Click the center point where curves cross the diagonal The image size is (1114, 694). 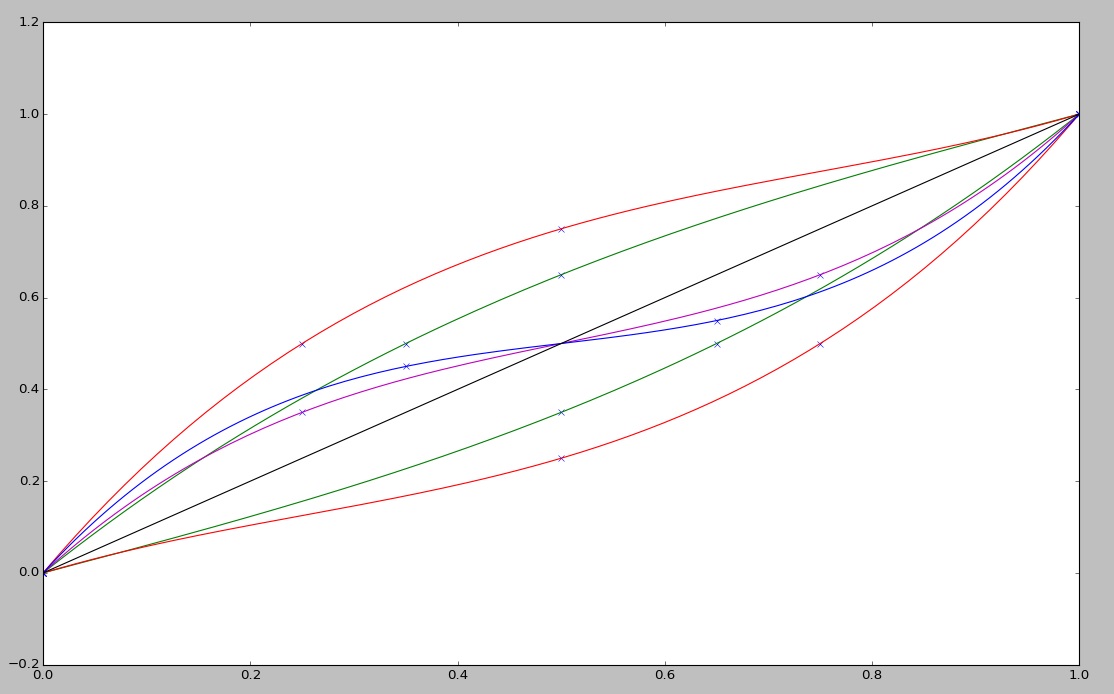(x=561, y=344)
